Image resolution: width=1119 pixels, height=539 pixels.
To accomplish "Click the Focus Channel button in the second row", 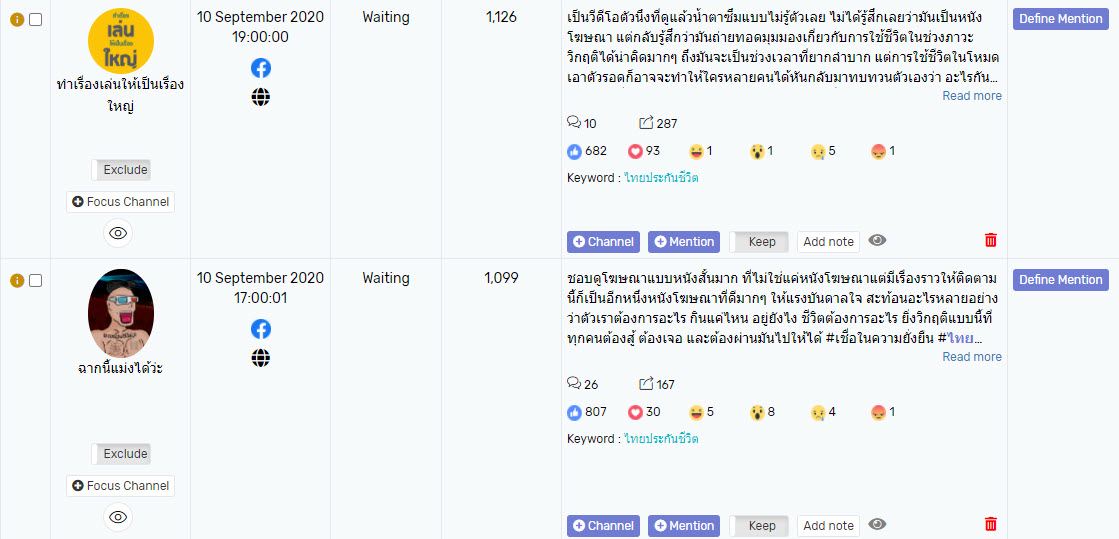I will coord(121,486).
